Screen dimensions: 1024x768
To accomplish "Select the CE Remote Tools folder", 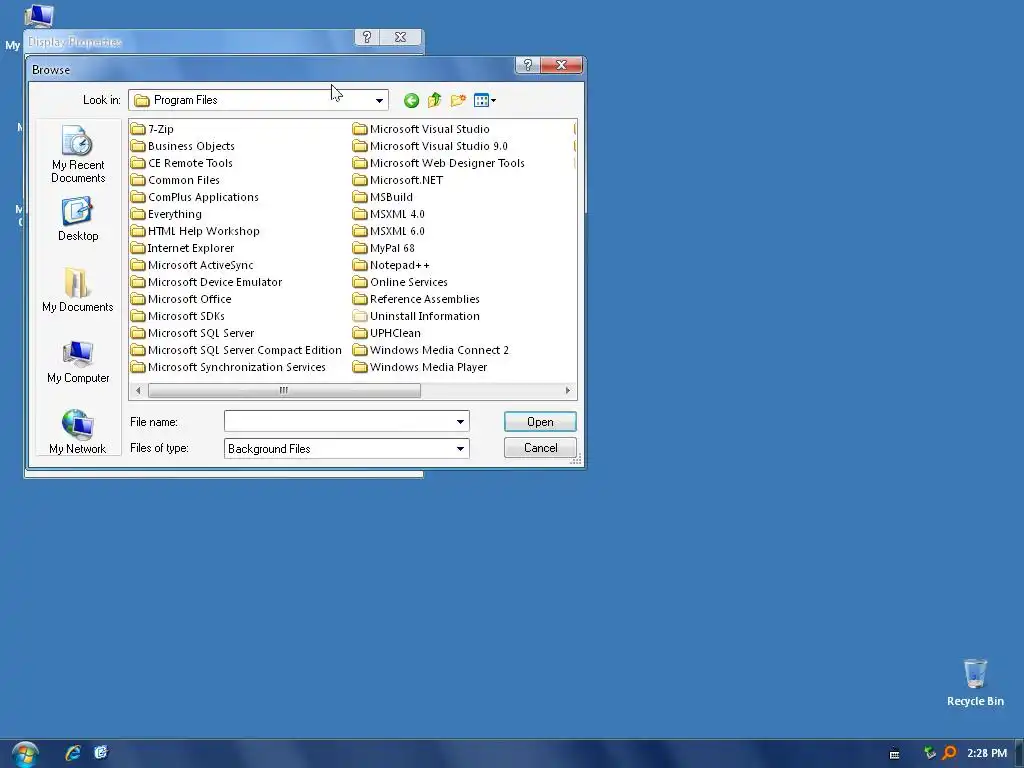I will [x=182, y=163].
